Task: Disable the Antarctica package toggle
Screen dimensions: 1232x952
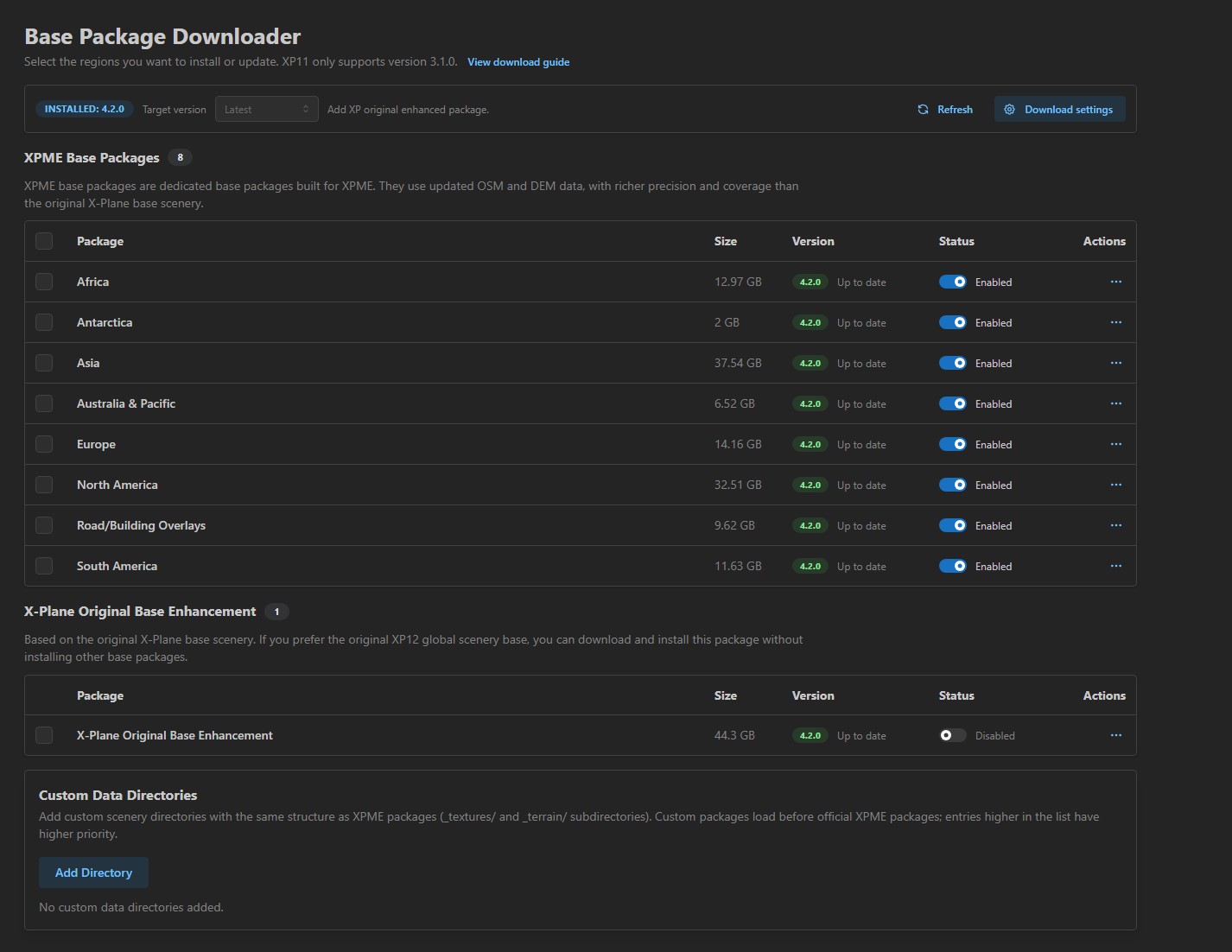Action: coord(953,322)
